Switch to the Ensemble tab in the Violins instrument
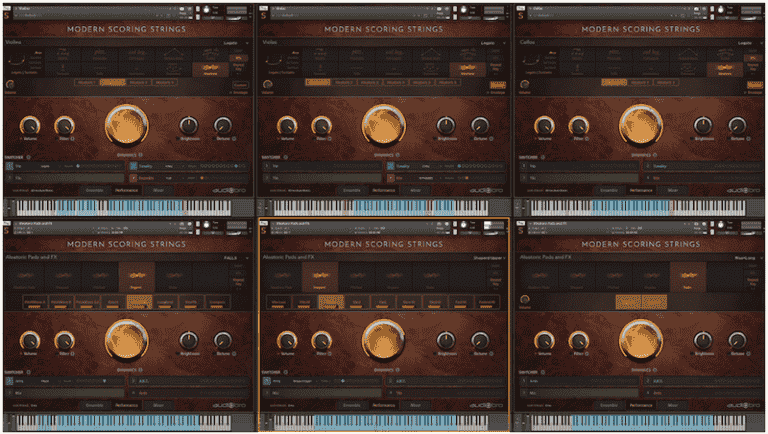 (x=95, y=191)
